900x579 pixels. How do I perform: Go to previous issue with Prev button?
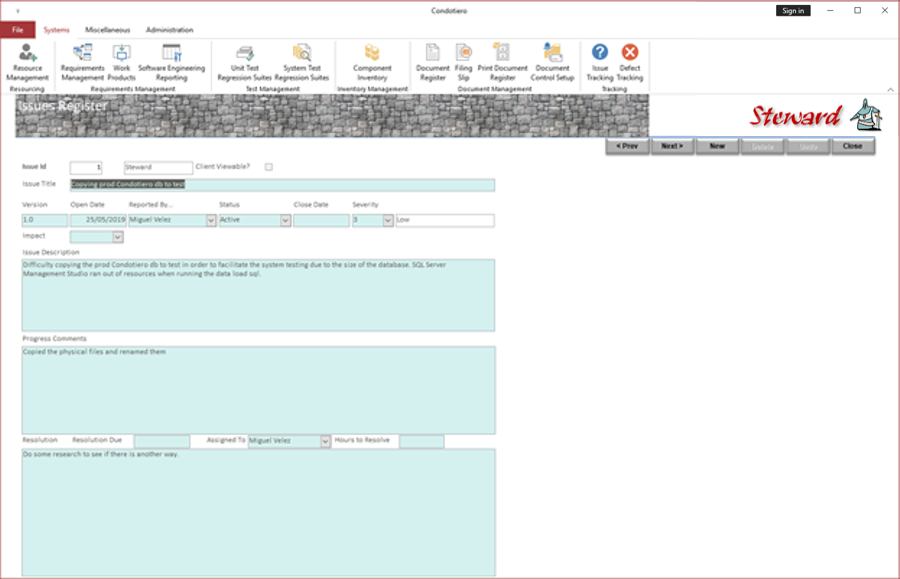point(627,146)
